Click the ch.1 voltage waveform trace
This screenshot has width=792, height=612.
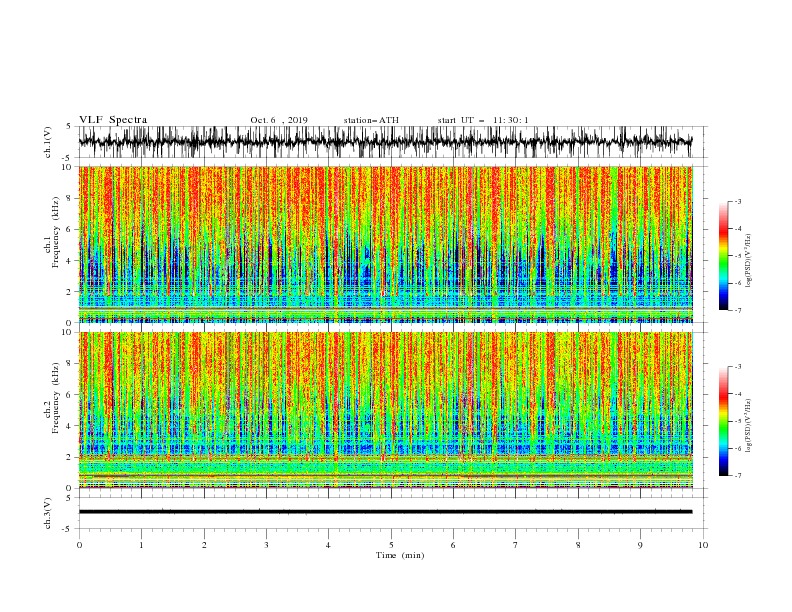(385, 142)
